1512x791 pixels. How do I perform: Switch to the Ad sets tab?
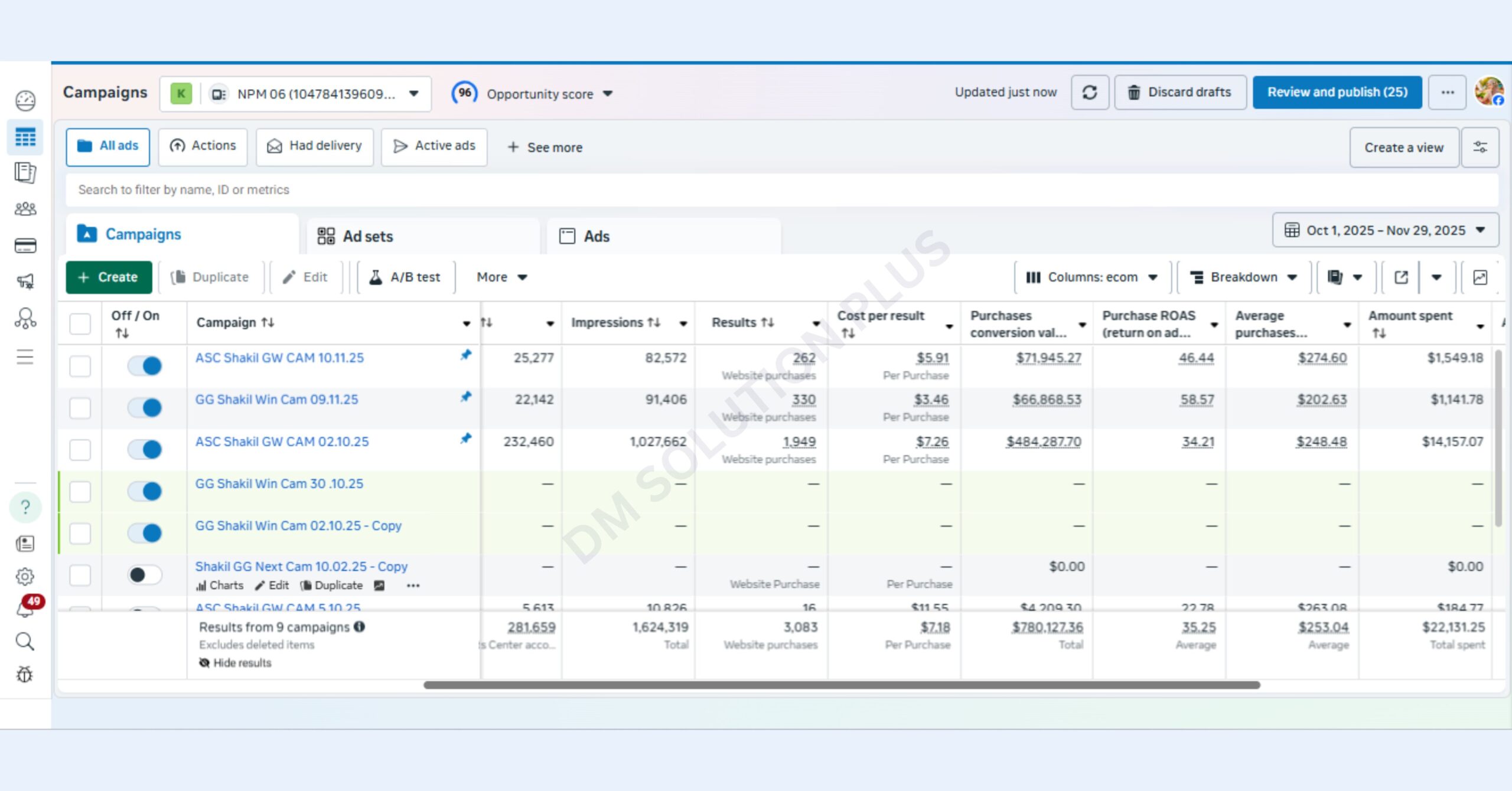pyautogui.click(x=366, y=237)
